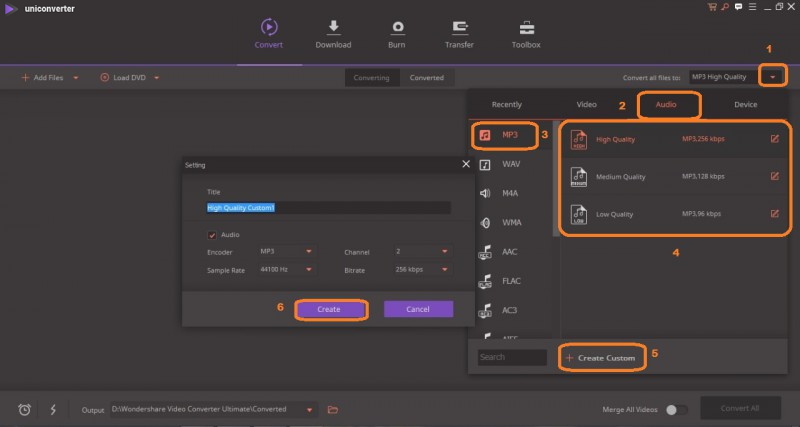Click the uniconverter logo icon
Viewport: 800px width, 427px height.
[10, 9]
